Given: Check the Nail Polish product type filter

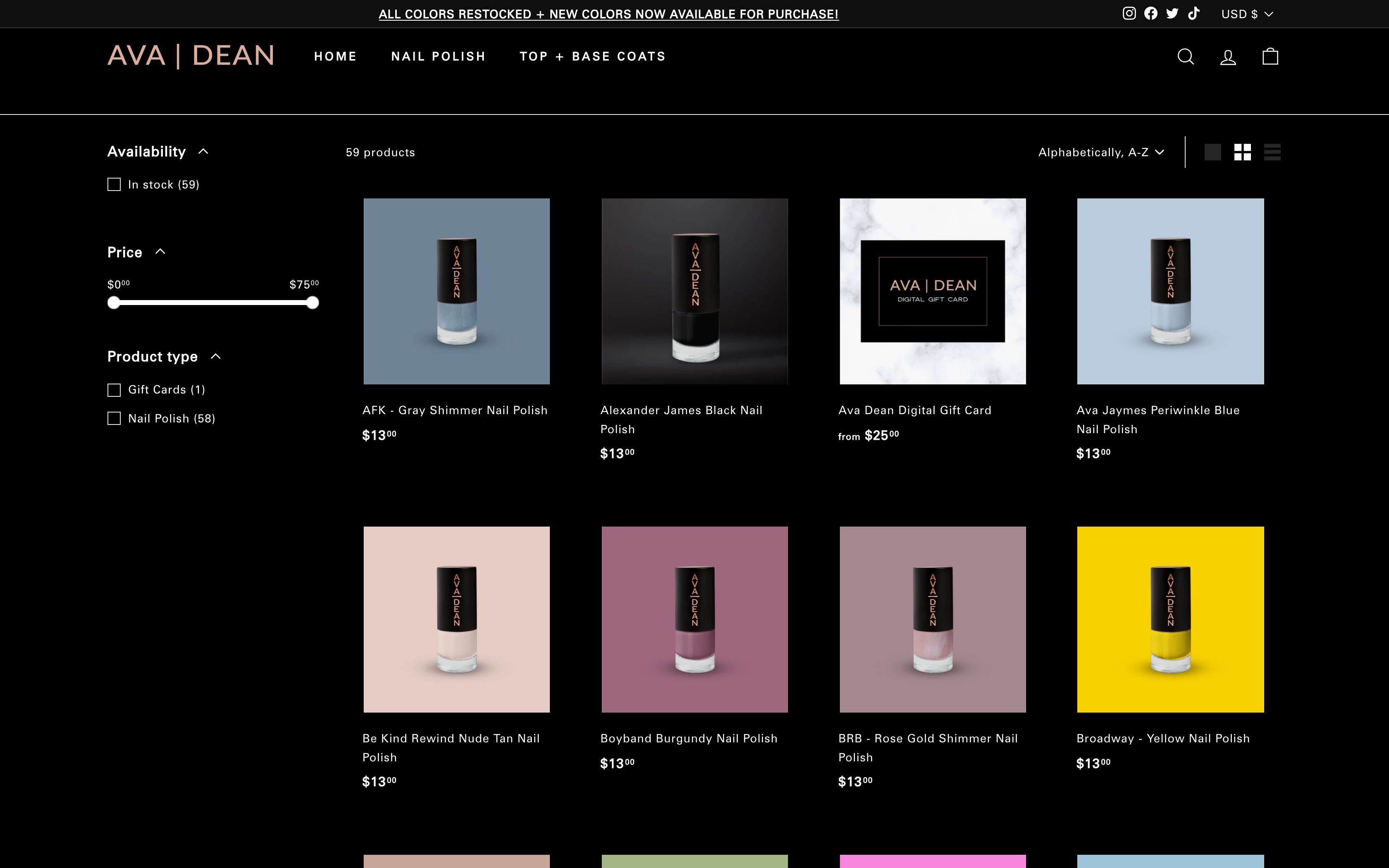Looking at the screenshot, I should coord(113,418).
